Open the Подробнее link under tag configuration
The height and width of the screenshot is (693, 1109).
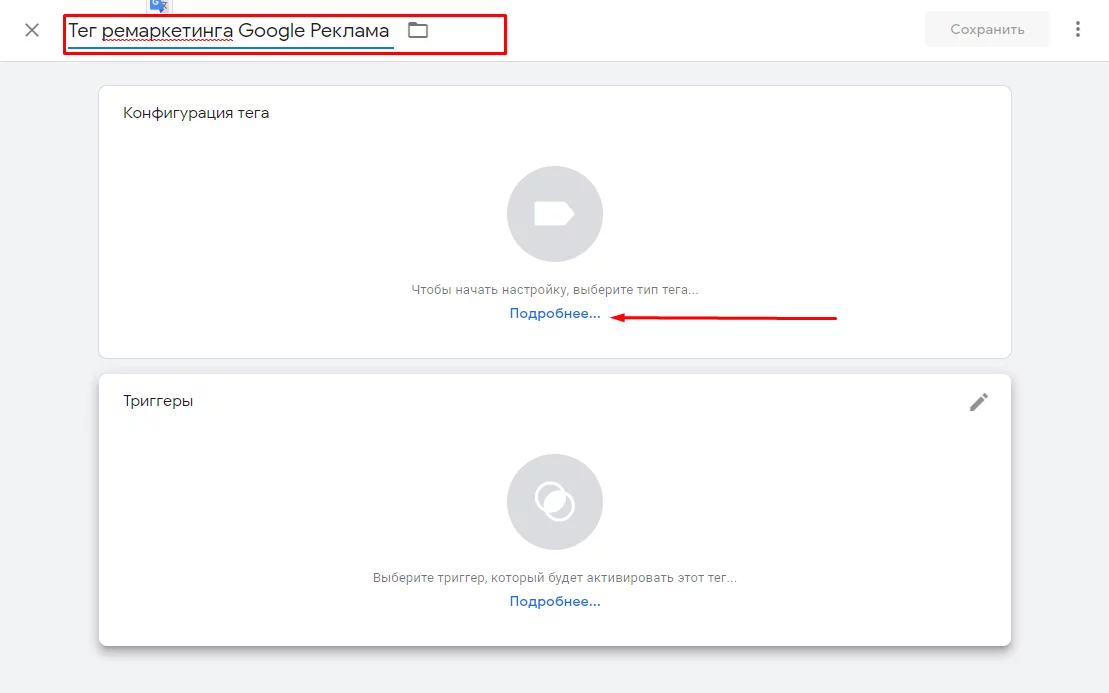click(x=554, y=313)
